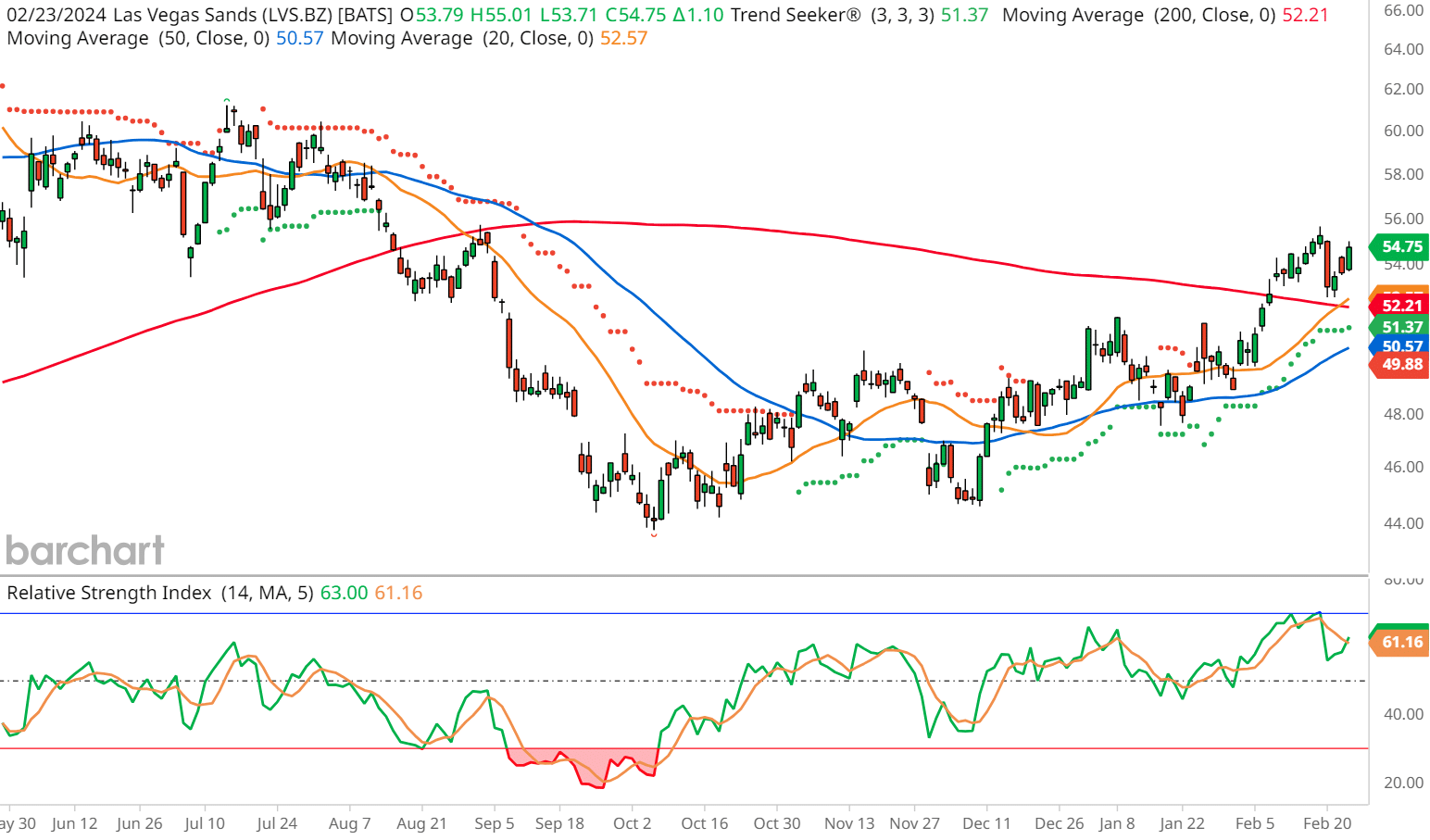Select the close price C54.75 in the header
Viewport: 1430px width, 840px height.
(x=636, y=16)
